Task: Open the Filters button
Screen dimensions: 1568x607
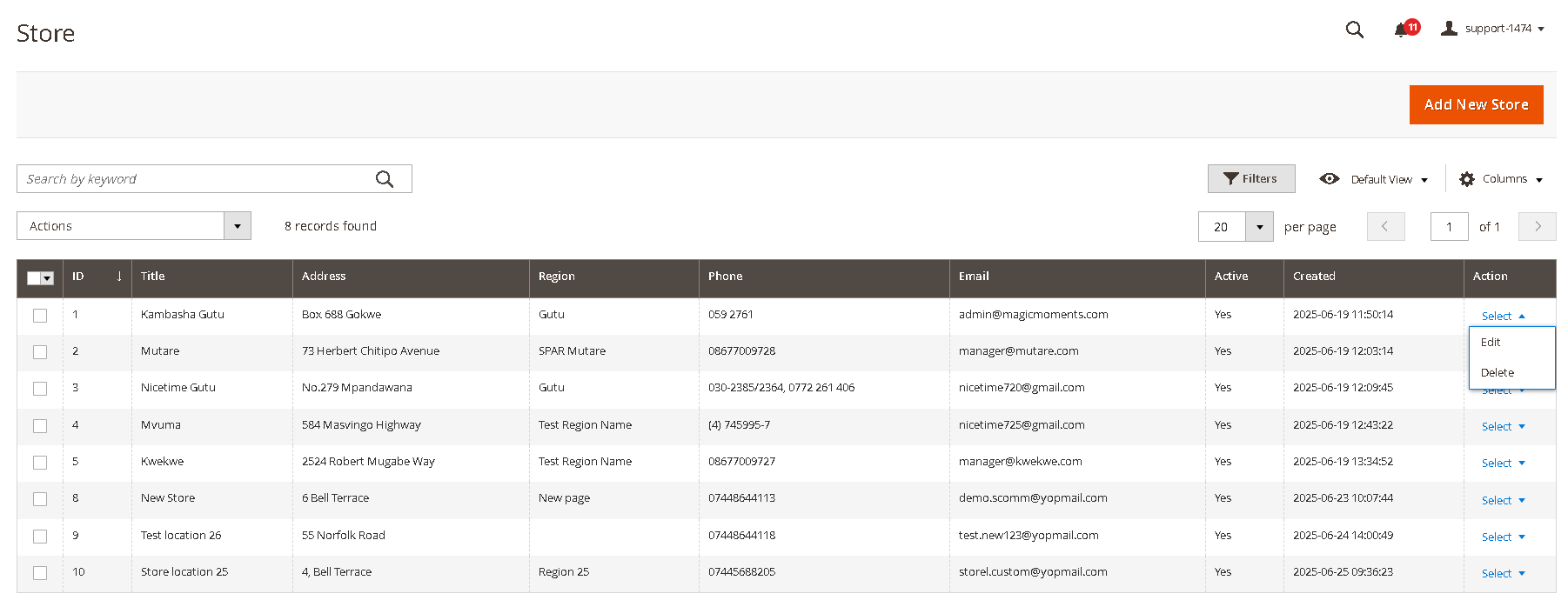Action: tap(1250, 179)
